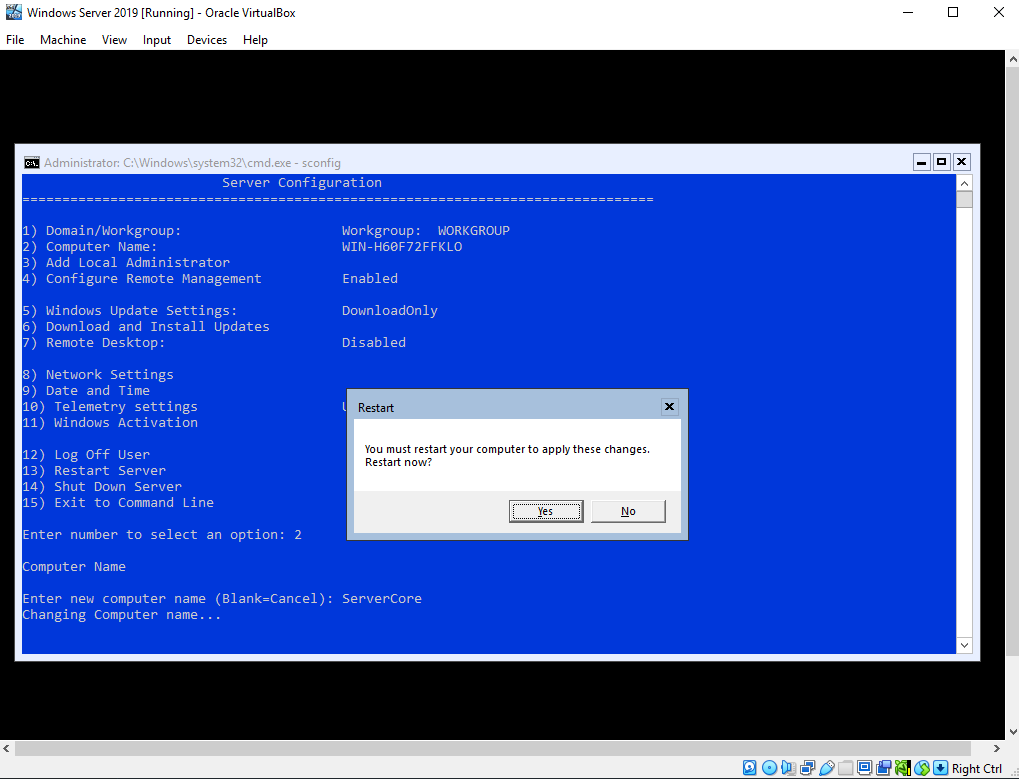Click the shared folders status icon
1019x779 pixels.
845,768
